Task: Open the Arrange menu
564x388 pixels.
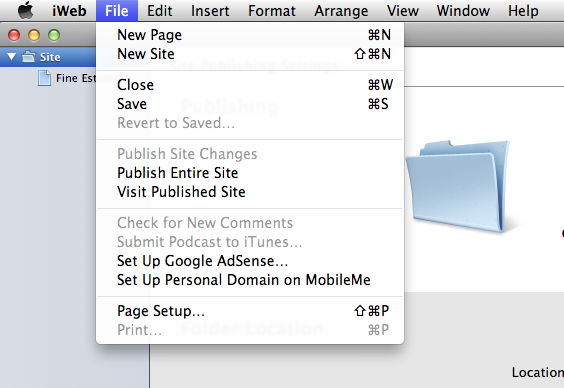Action: point(341,11)
